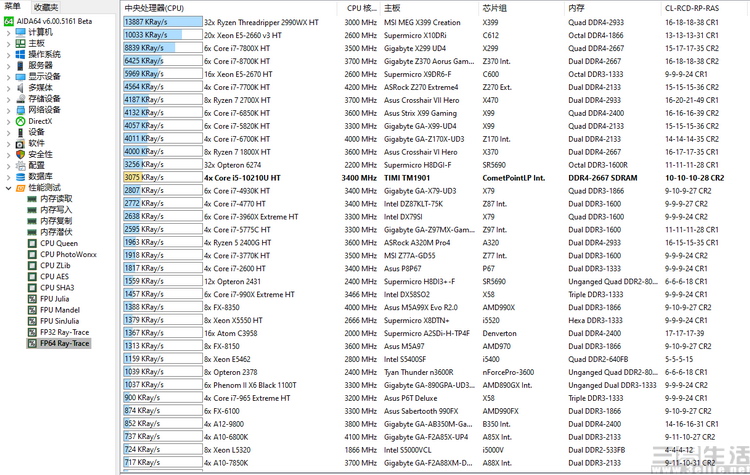Screen dimensions: 750x475
Task: Select the 多媒体 speaker icon
Action: pyautogui.click(x=20, y=88)
